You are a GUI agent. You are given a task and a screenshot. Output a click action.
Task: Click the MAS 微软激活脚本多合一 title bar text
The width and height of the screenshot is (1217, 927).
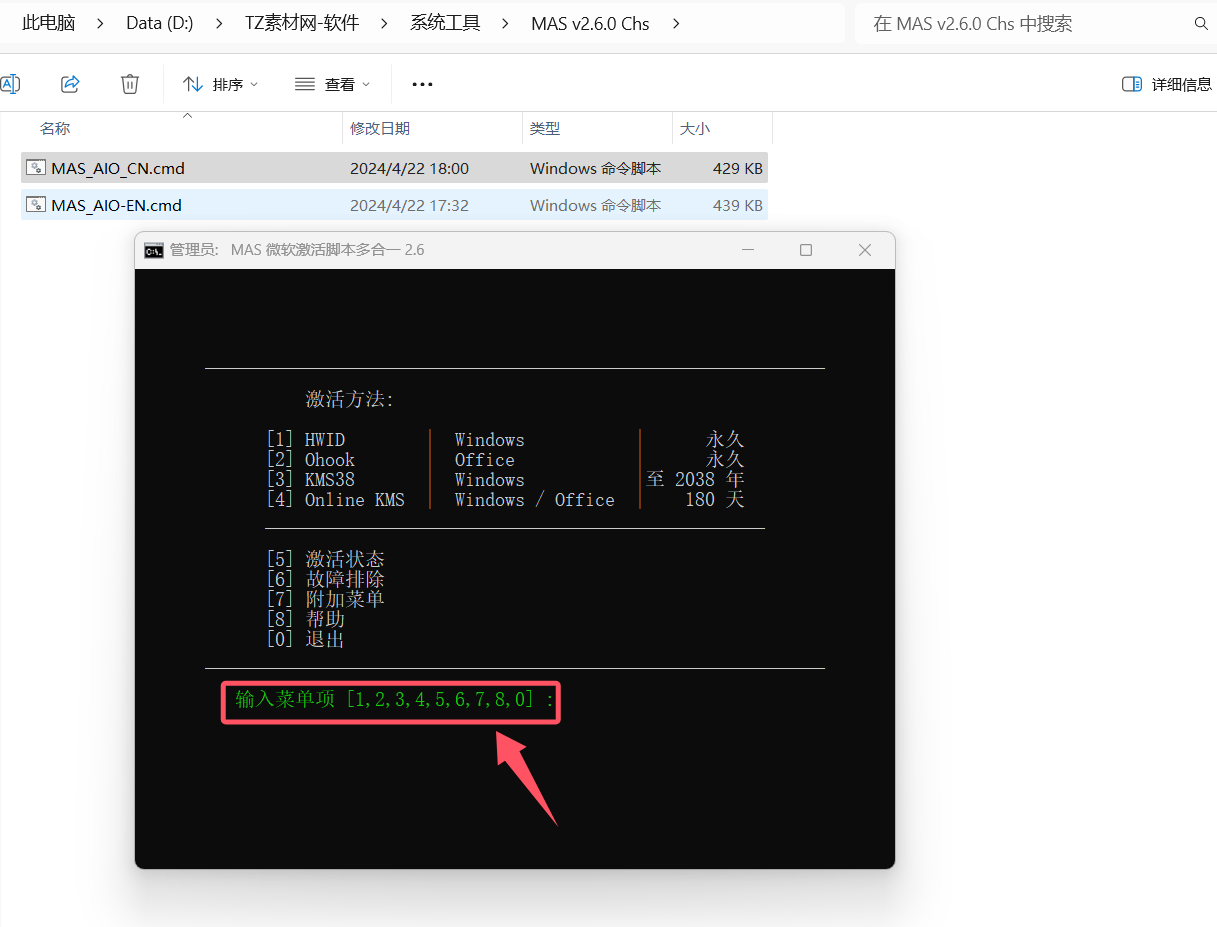coord(327,250)
